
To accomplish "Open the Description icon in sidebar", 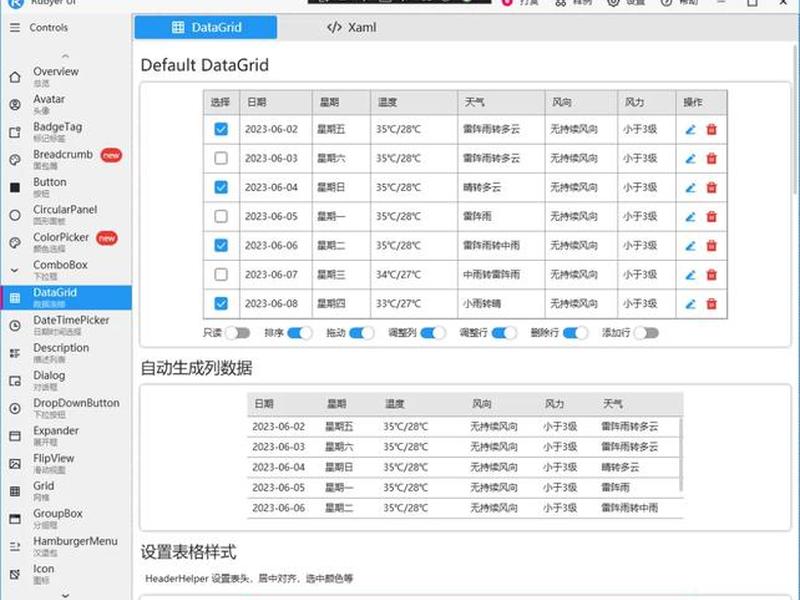I will (15, 353).
